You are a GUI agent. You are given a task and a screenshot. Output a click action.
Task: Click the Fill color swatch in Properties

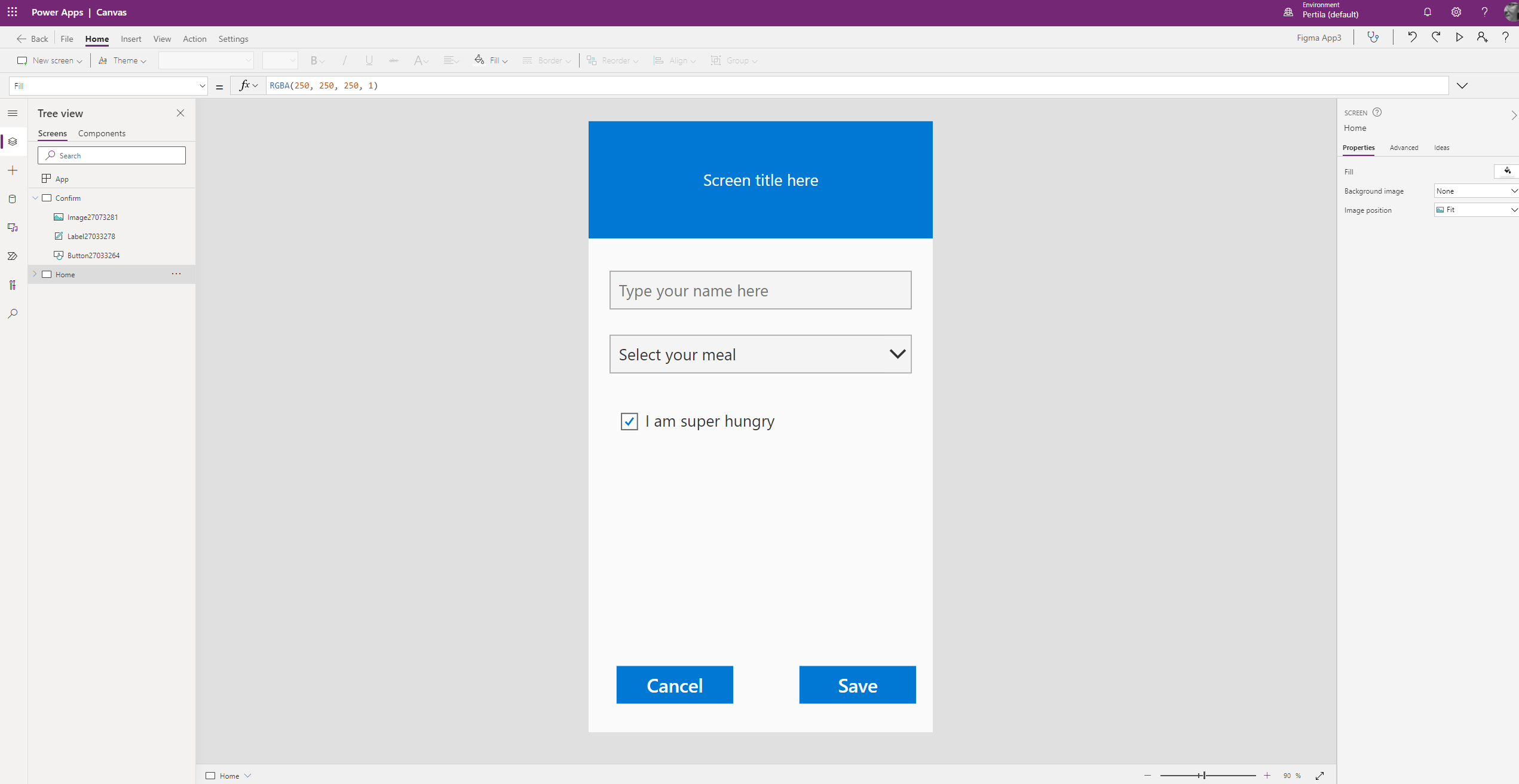tap(1506, 171)
